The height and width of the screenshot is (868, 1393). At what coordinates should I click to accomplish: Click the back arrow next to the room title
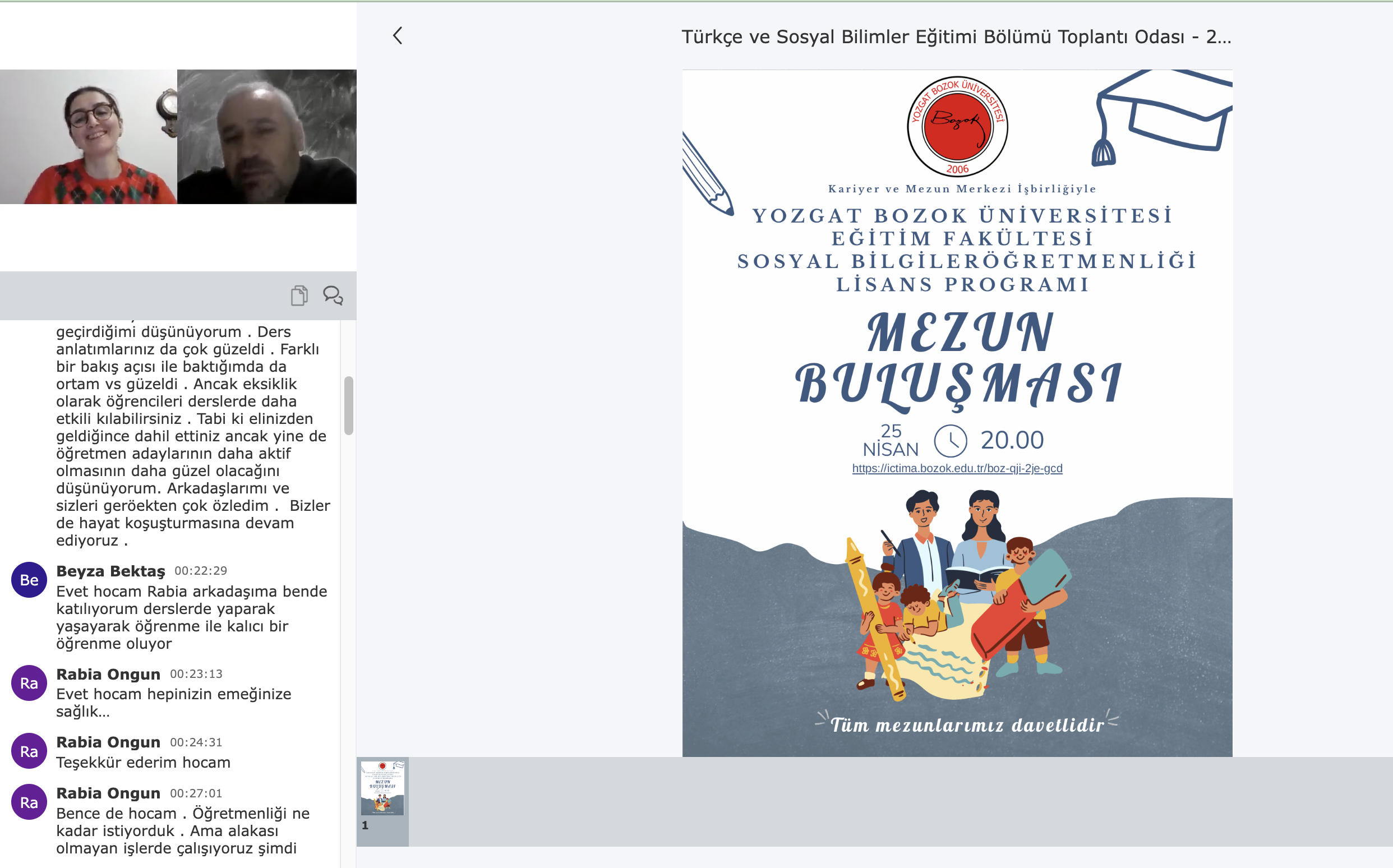pyautogui.click(x=397, y=35)
